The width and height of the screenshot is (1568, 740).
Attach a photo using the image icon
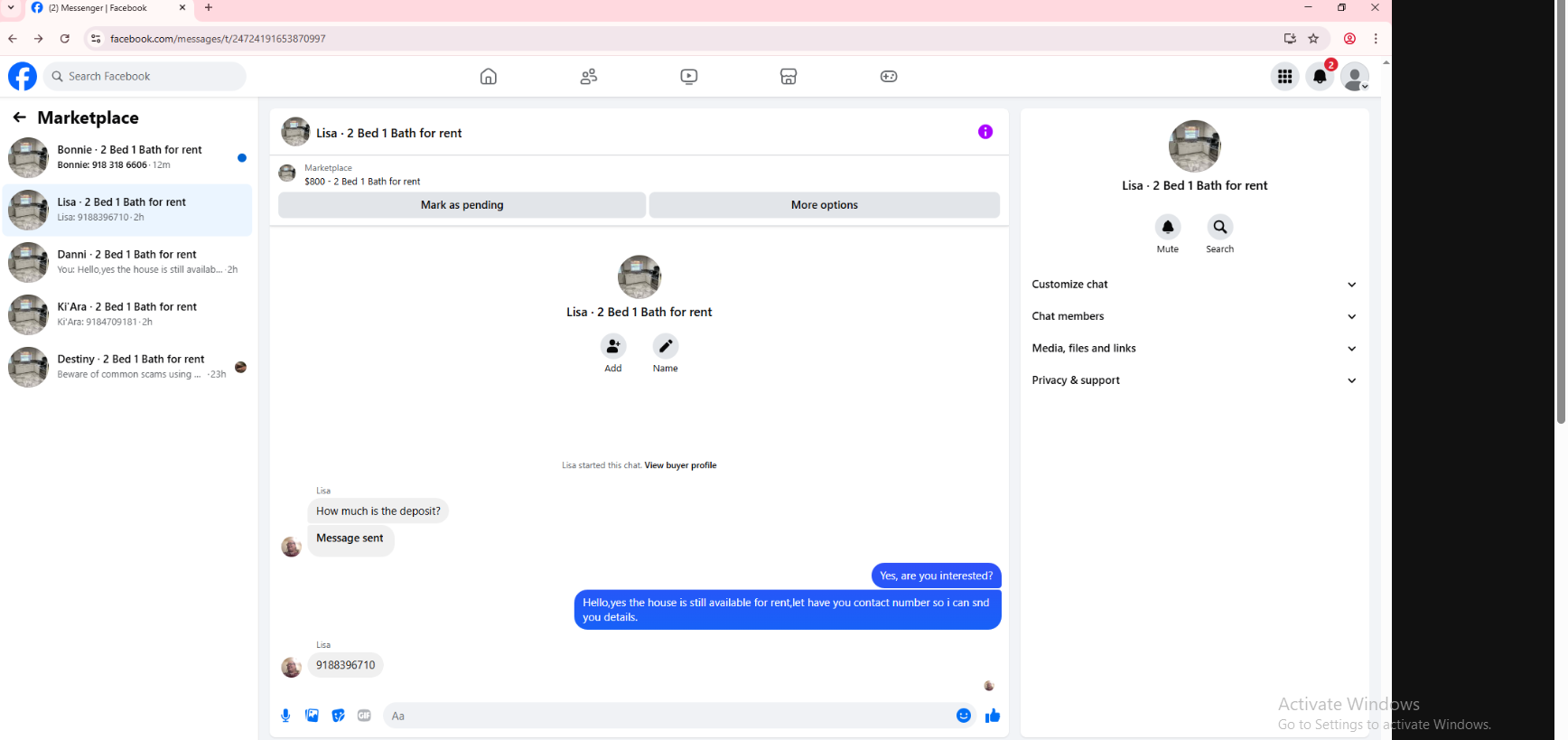(x=312, y=716)
